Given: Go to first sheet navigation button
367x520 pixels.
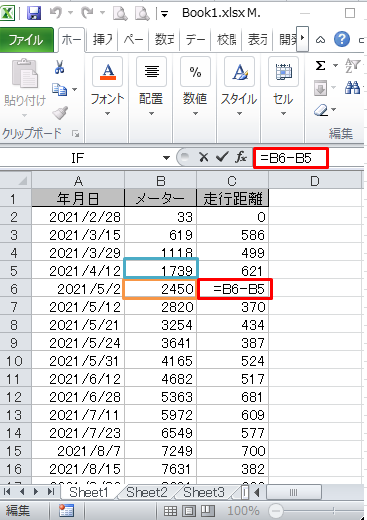Looking at the screenshot, I should [x=7, y=492].
